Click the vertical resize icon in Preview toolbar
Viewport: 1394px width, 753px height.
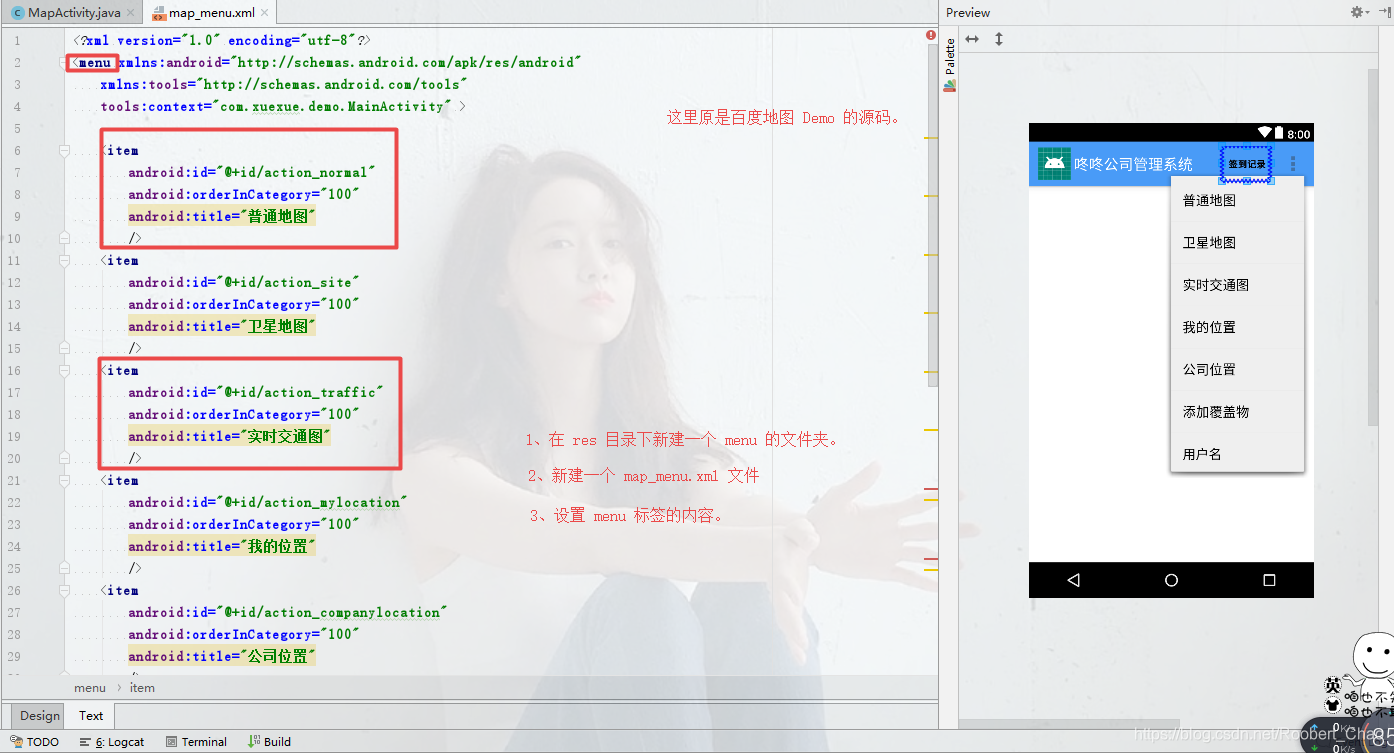998,37
